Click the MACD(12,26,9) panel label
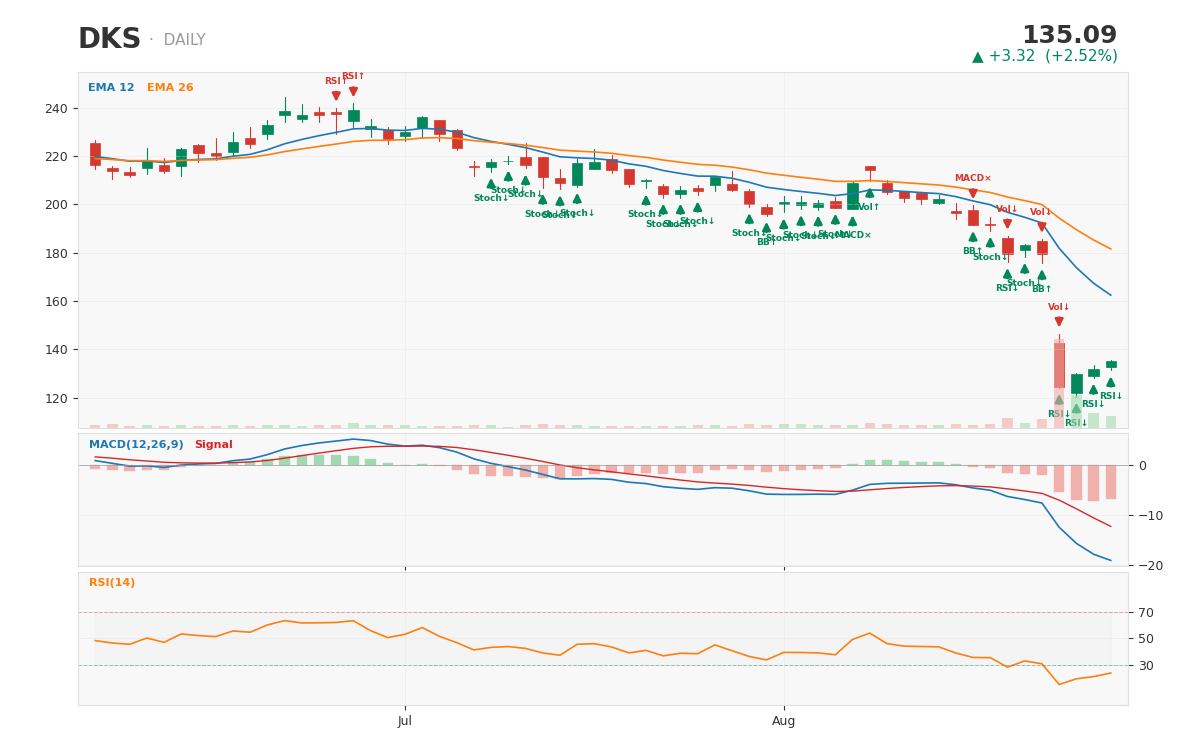 coord(136,444)
